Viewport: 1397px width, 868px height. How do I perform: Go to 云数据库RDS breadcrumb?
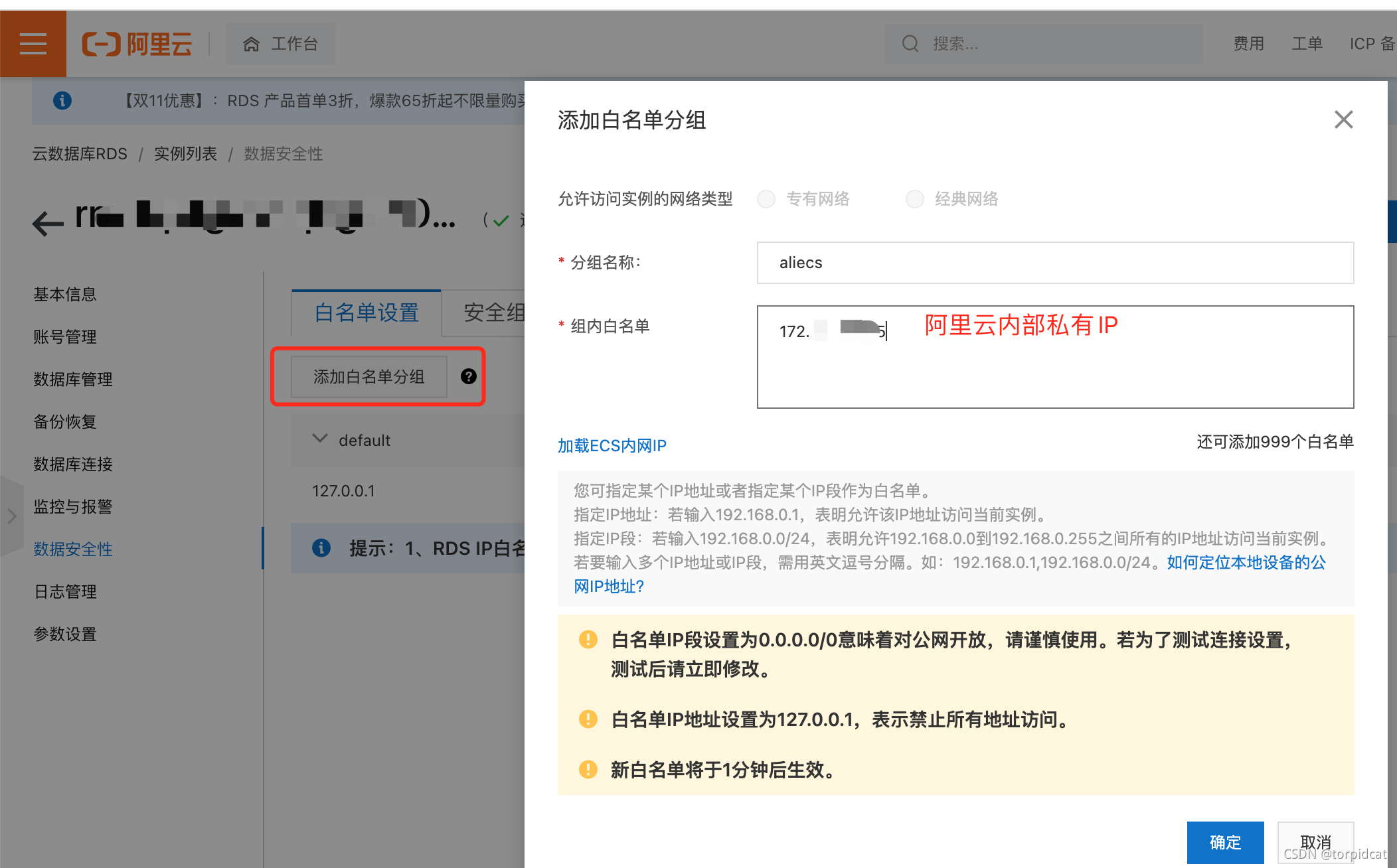point(80,154)
